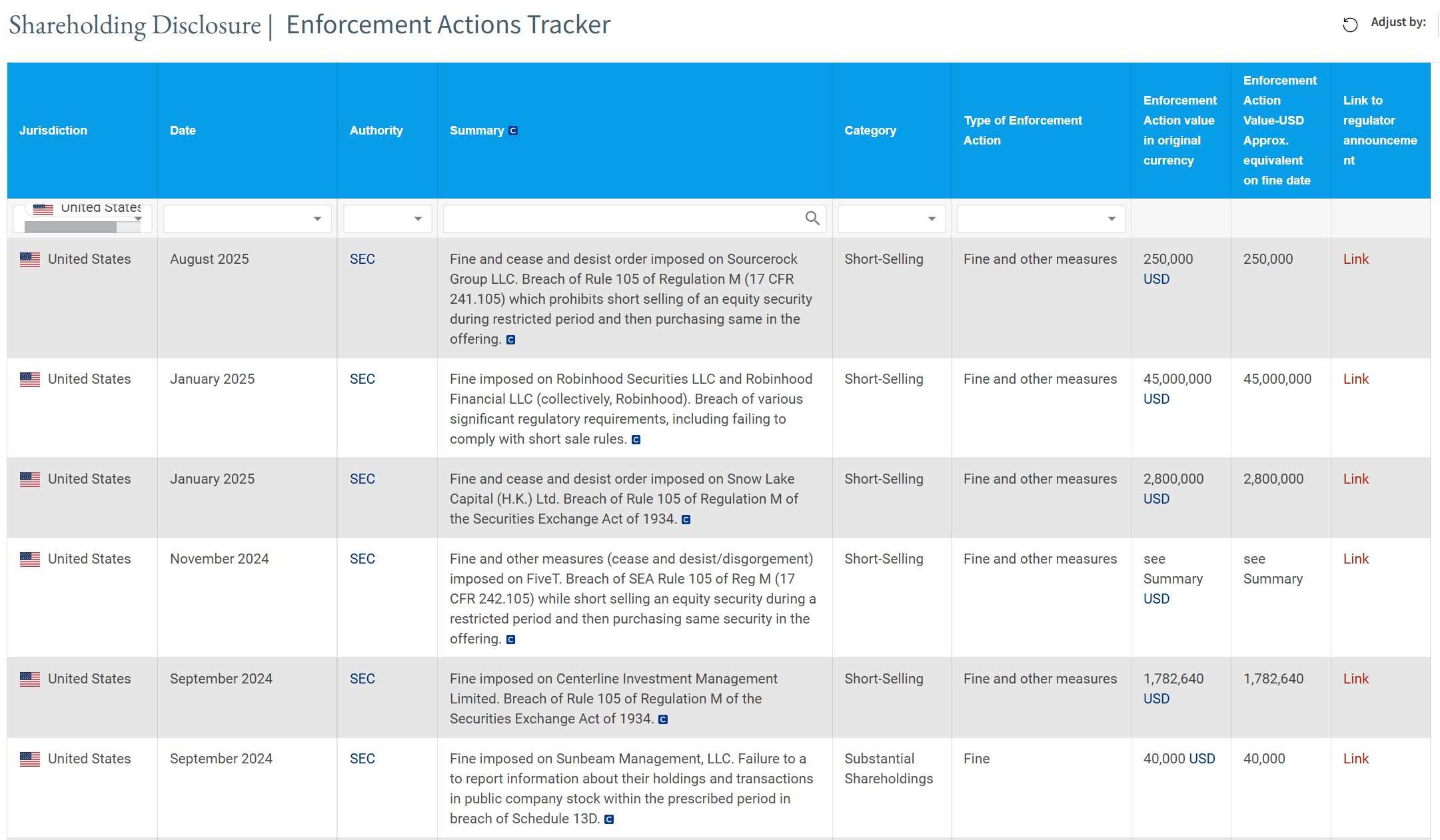The height and width of the screenshot is (840, 1440).
Task: Click the search magnifier in Summary filter
Action: (x=812, y=218)
